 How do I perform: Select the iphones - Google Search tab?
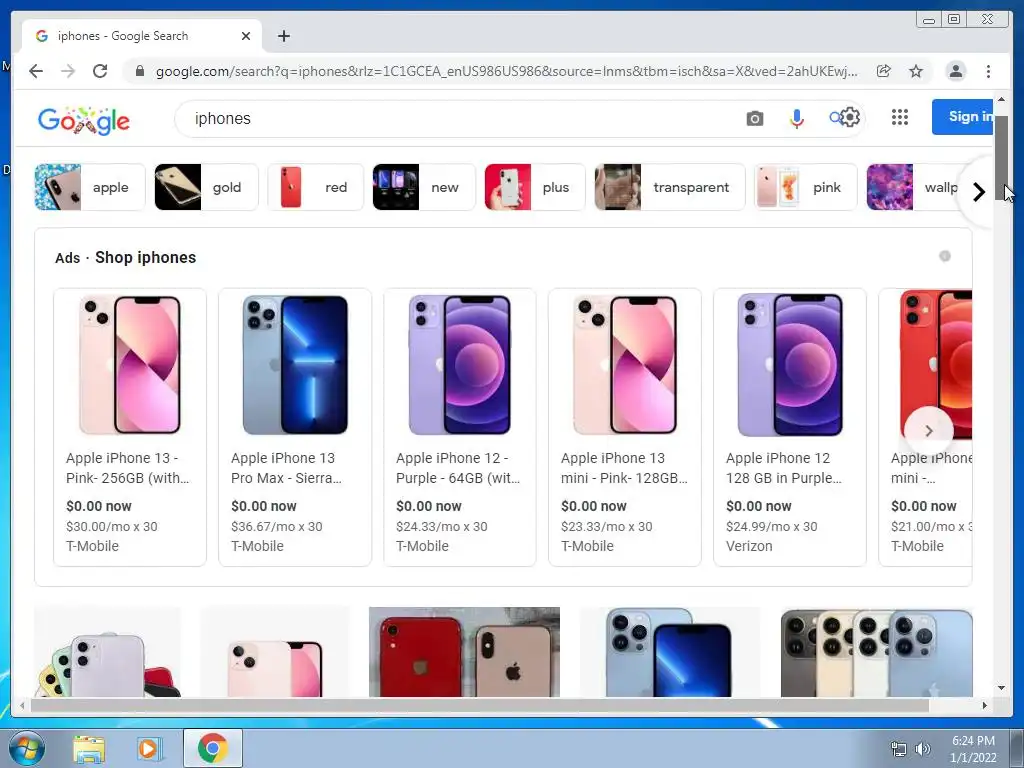[142, 36]
